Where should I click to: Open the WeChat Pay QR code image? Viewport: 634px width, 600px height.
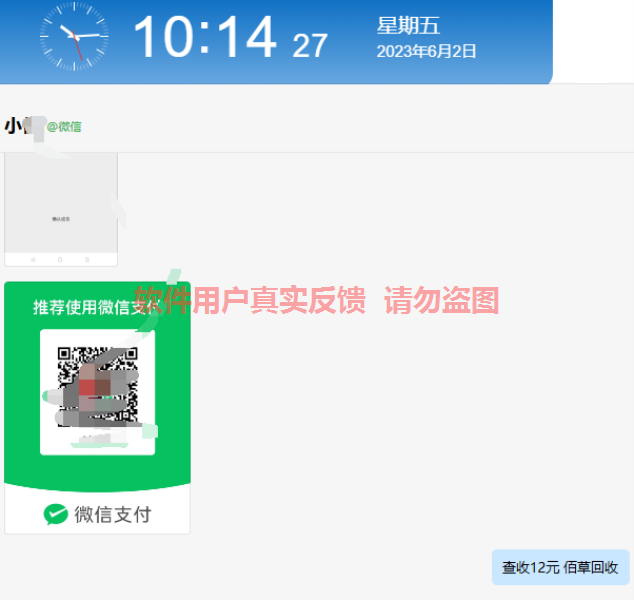click(97, 408)
